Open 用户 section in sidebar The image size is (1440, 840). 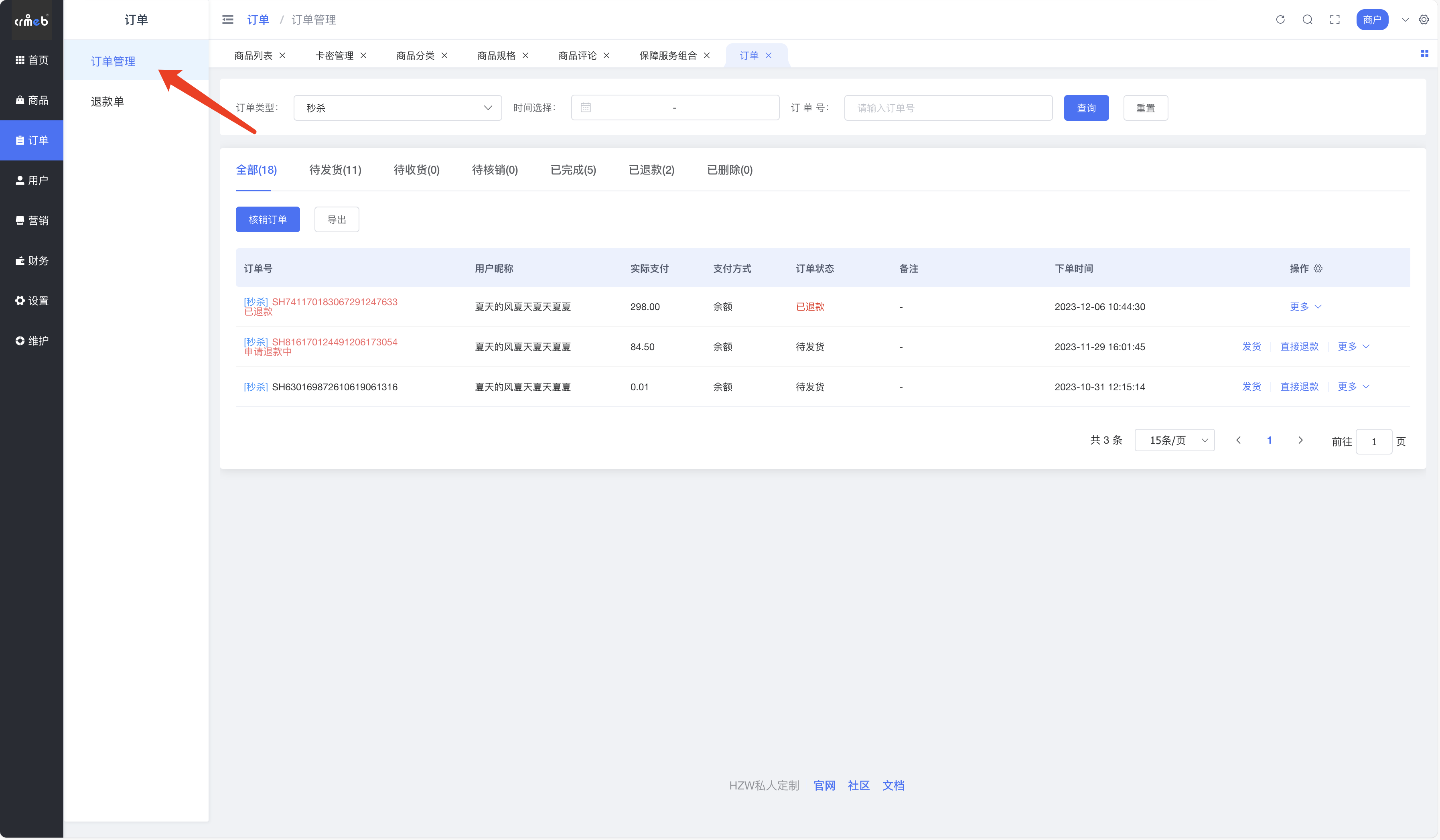[x=31, y=180]
